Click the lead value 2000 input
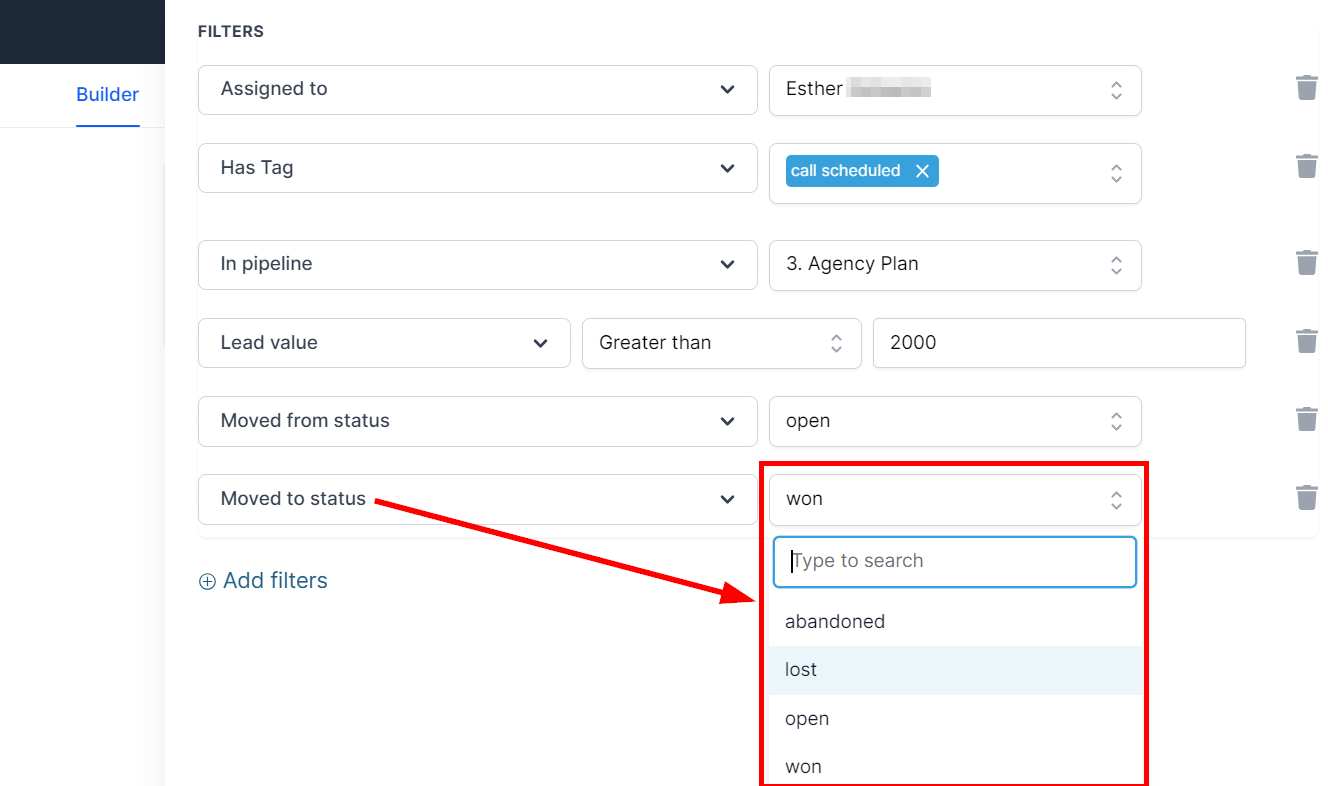This screenshot has width=1328, height=786. pos(1058,343)
